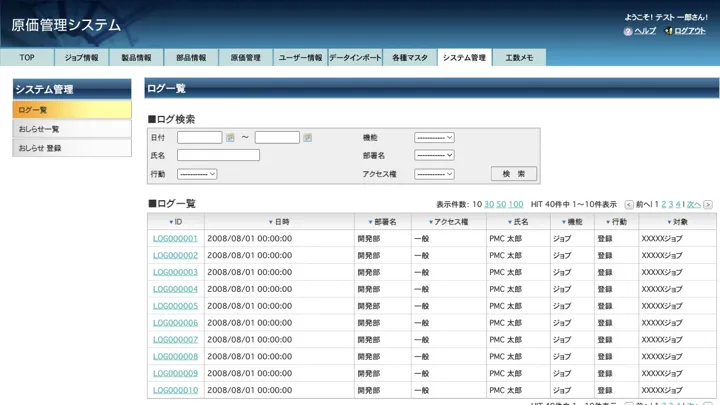Sort by ID column arrow
The width and height of the screenshot is (720, 405).
pos(171,222)
